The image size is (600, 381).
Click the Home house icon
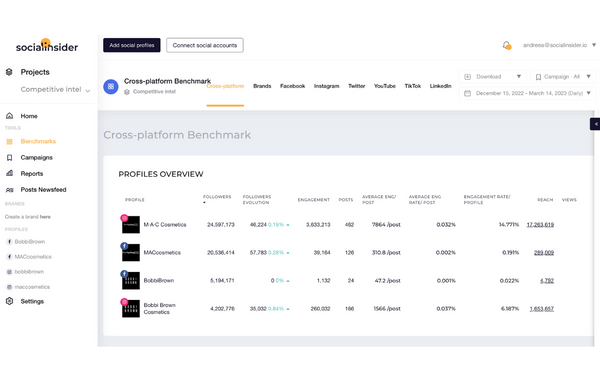10,116
